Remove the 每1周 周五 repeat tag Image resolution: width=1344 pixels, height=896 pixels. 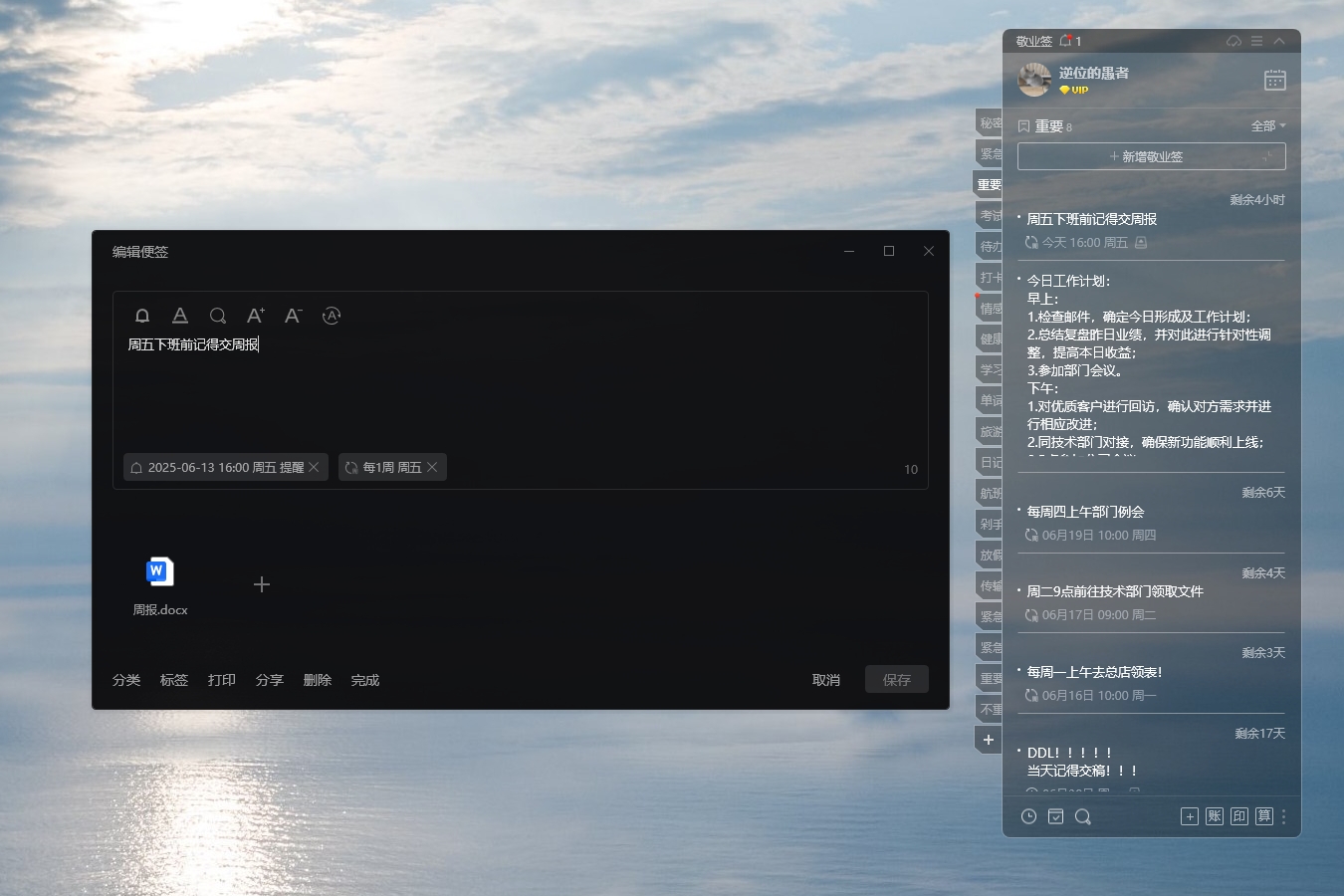coord(432,467)
